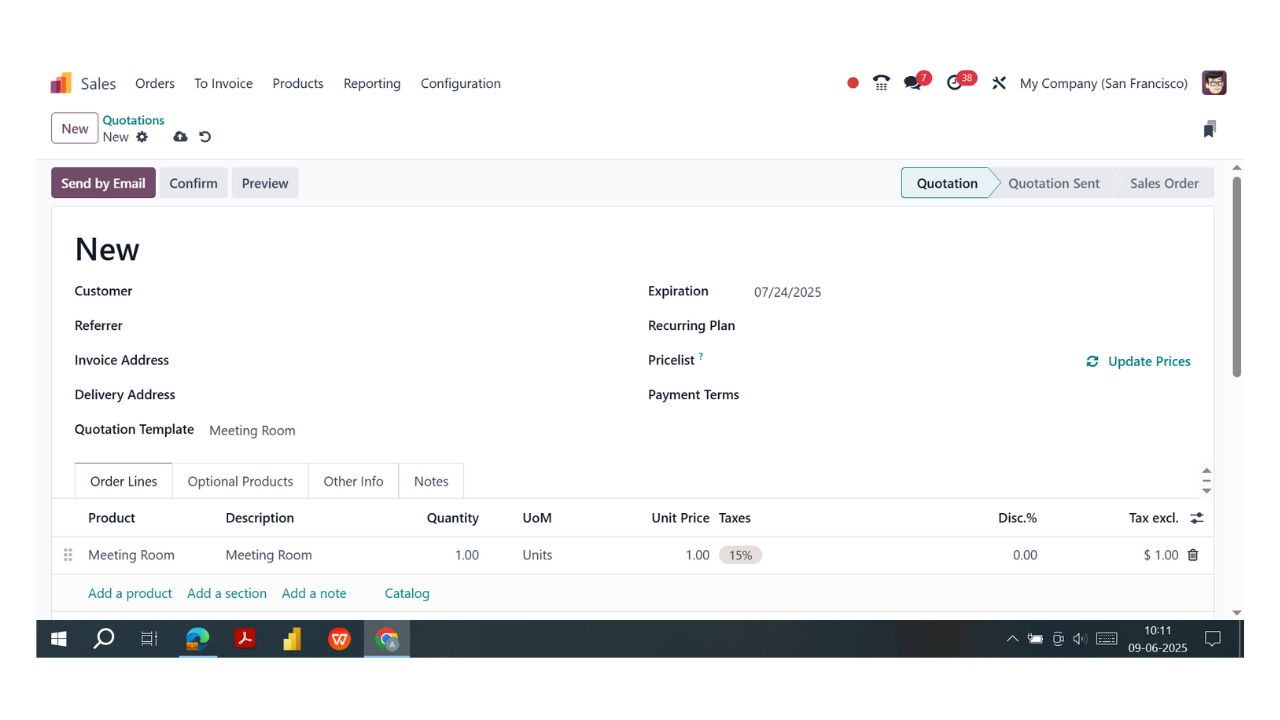
Task: Click the Add a product link
Action: pyautogui.click(x=129, y=593)
